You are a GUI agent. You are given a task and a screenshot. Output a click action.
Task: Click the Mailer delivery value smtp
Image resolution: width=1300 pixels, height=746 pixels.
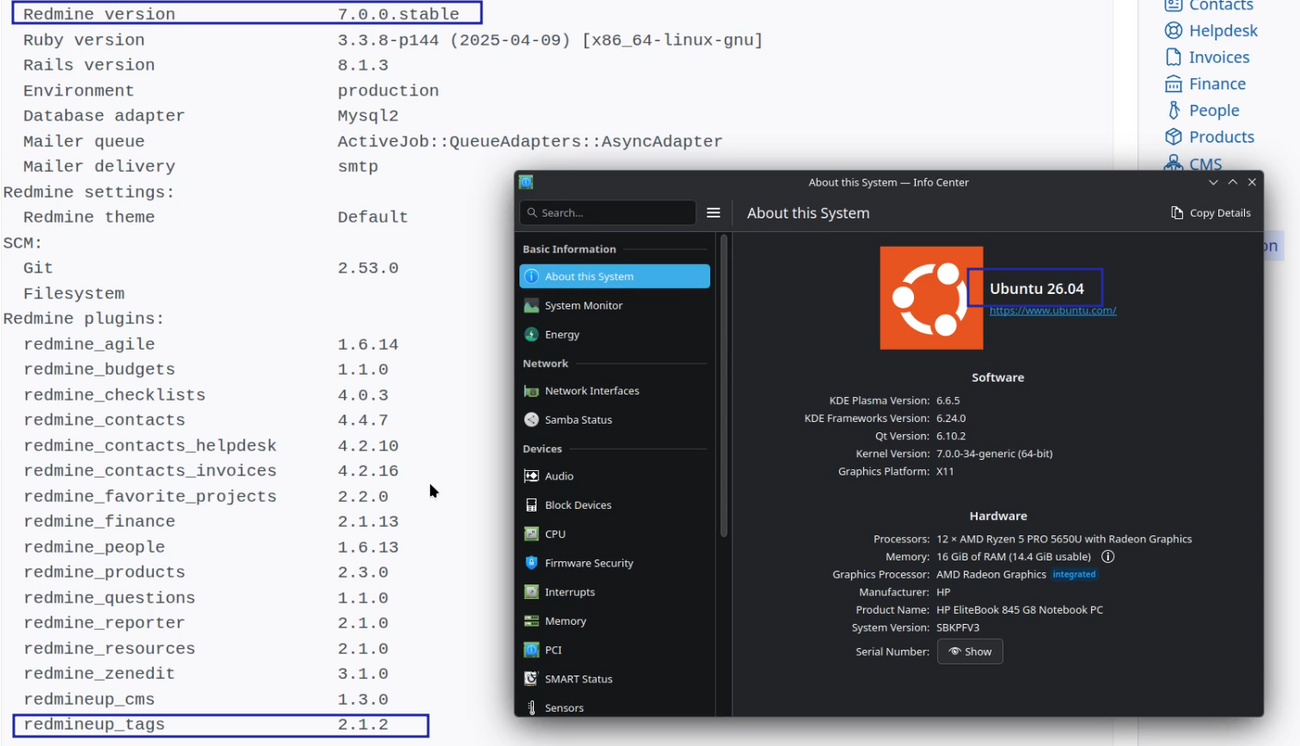pyautogui.click(x=358, y=167)
